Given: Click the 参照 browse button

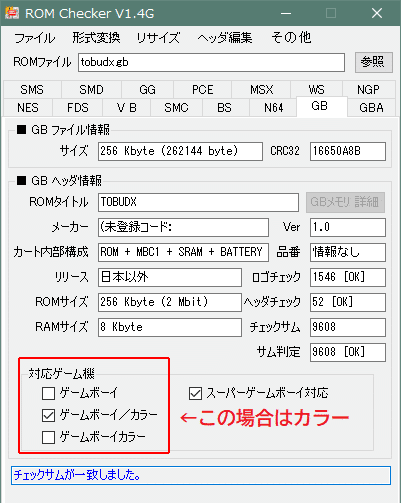Looking at the screenshot, I should click(373, 62).
